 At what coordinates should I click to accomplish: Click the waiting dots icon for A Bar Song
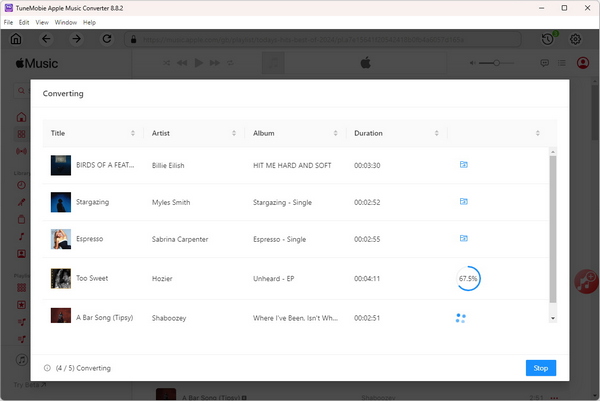pos(461,318)
